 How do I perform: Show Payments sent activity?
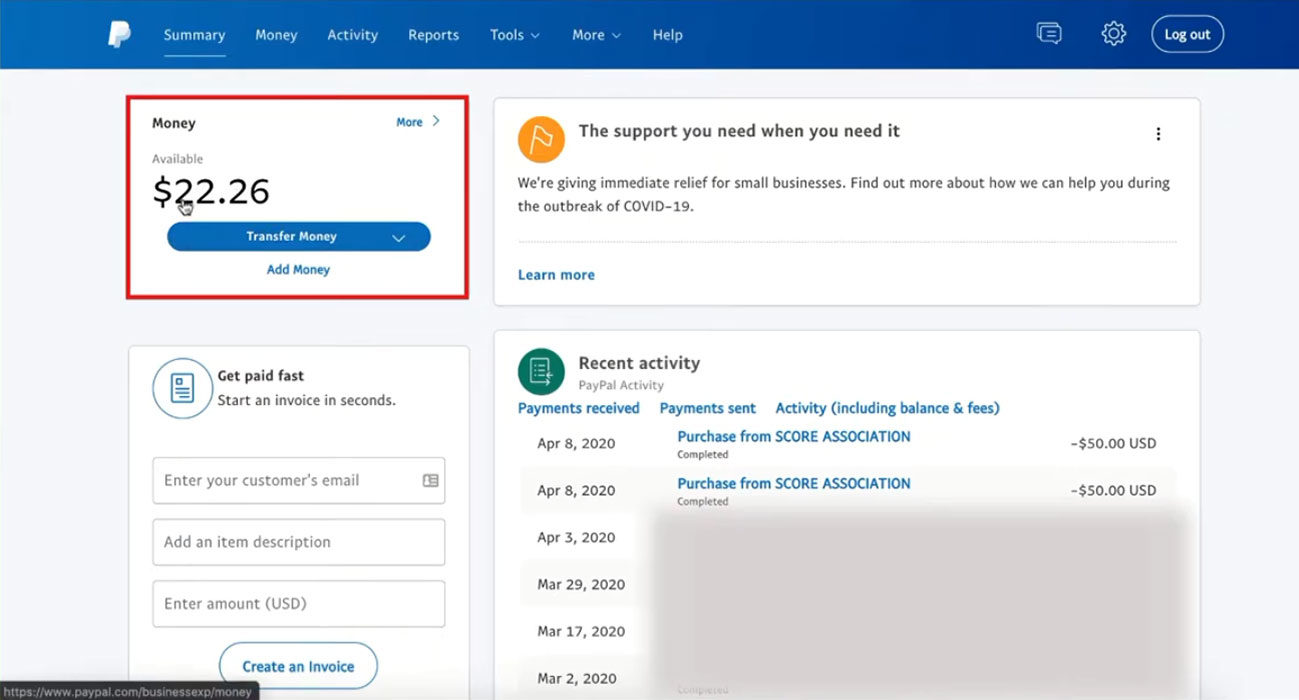click(707, 408)
